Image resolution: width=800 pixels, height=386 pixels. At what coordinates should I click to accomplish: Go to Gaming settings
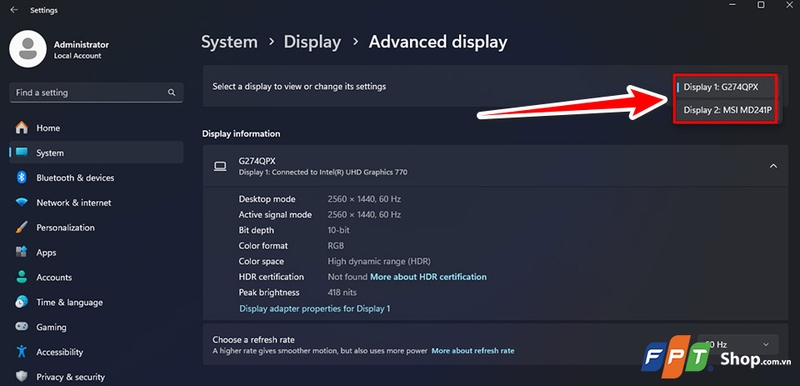[x=96, y=327]
